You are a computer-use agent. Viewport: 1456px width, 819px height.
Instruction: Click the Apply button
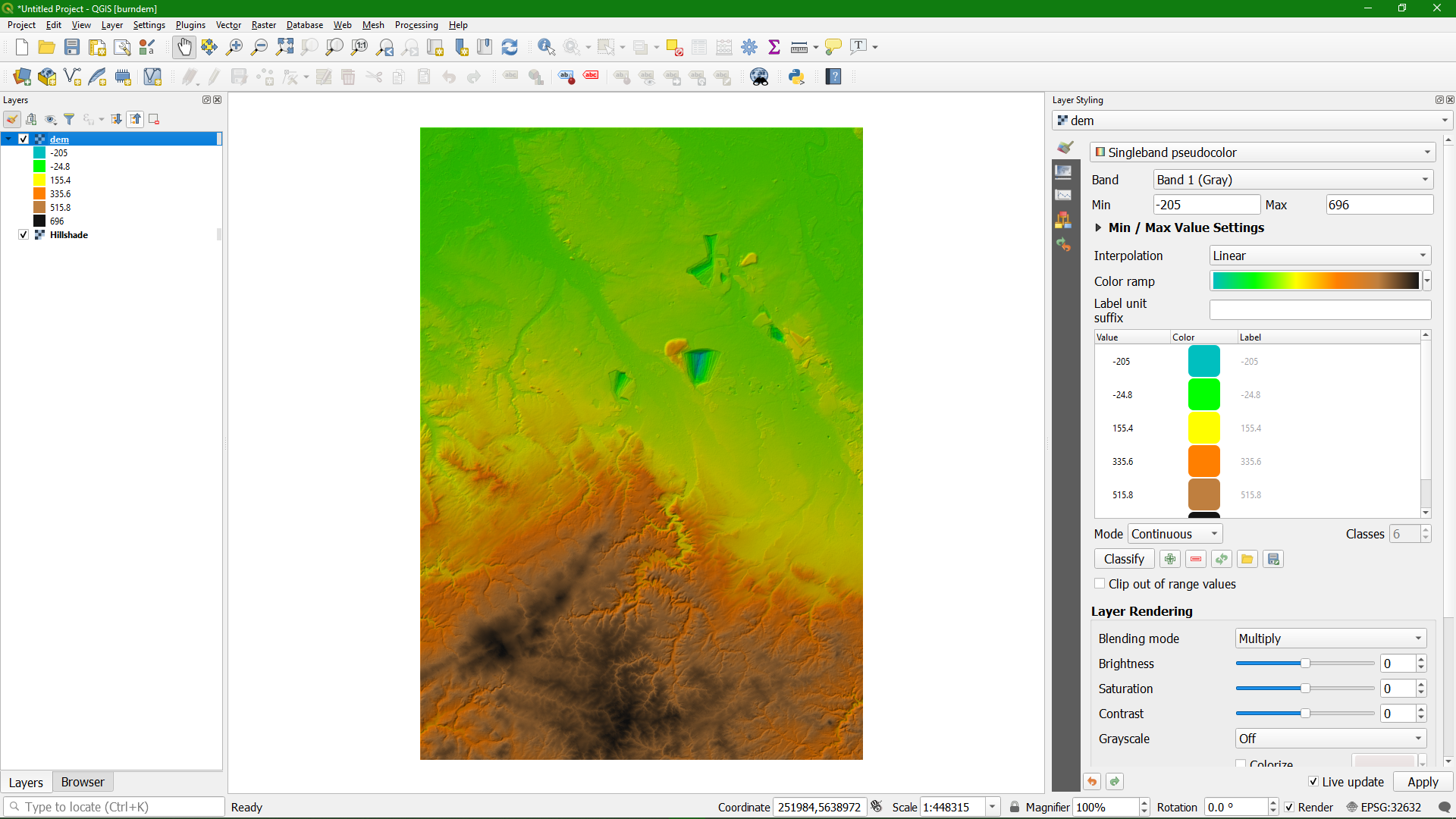(1423, 782)
